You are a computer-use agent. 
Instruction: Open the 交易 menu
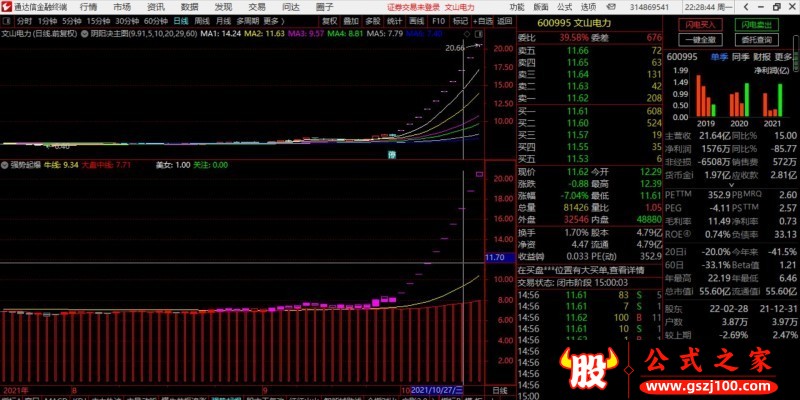[x=257, y=7]
